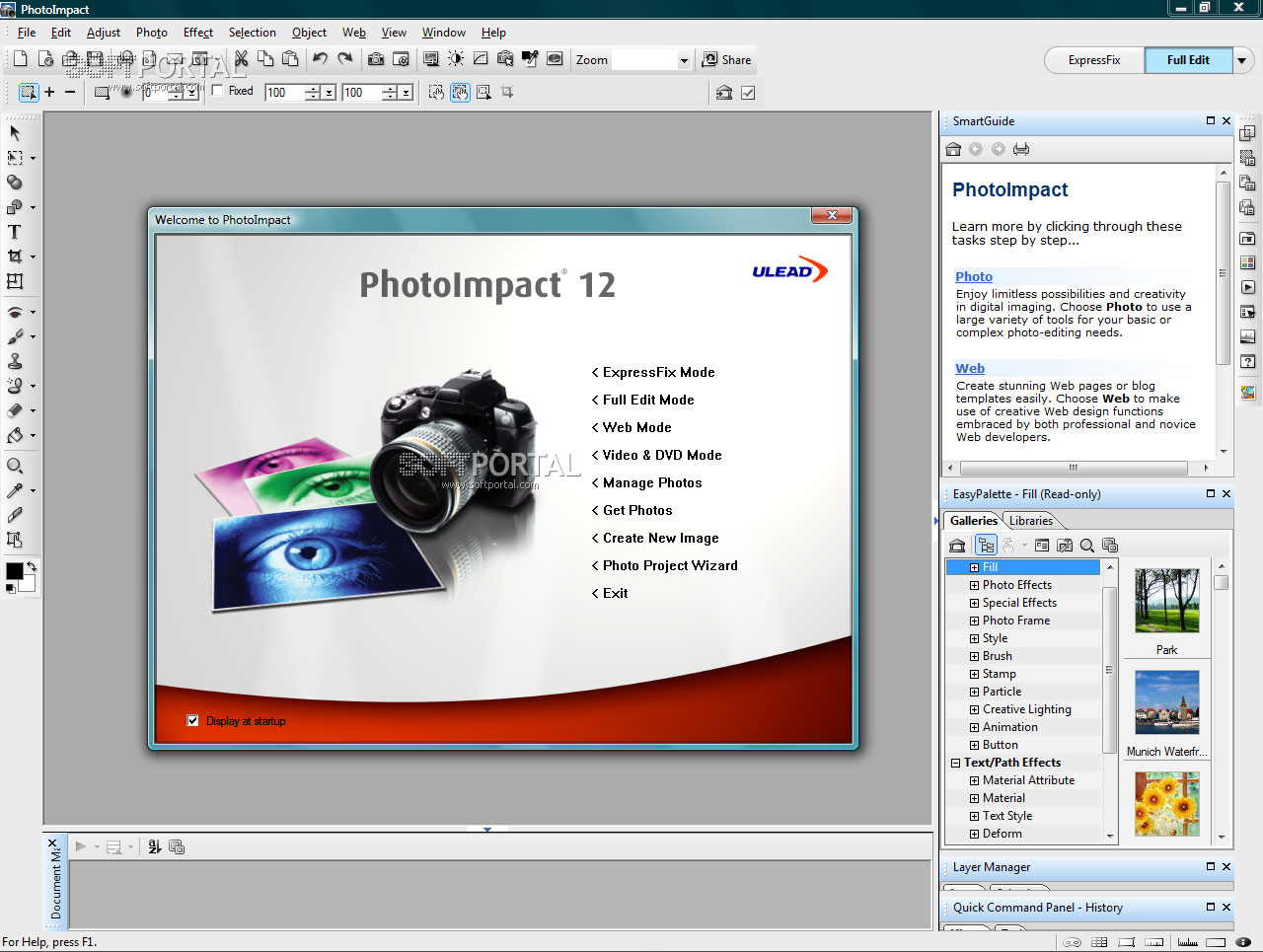This screenshot has height=952, width=1263.
Task: Open the Web link in SmartGuide
Action: 970,368
